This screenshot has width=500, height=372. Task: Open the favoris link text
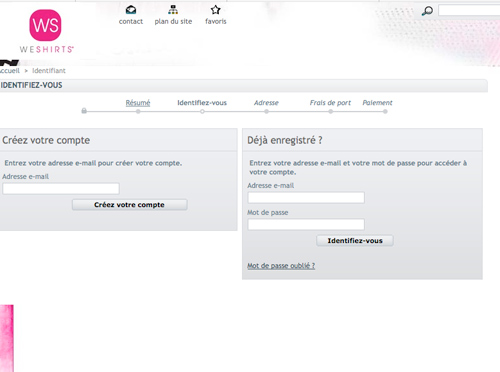point(216,21)
